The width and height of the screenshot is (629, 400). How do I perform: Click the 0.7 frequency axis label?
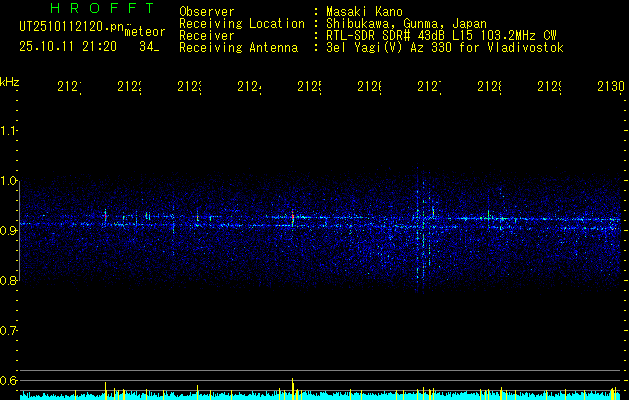point(8,331)
